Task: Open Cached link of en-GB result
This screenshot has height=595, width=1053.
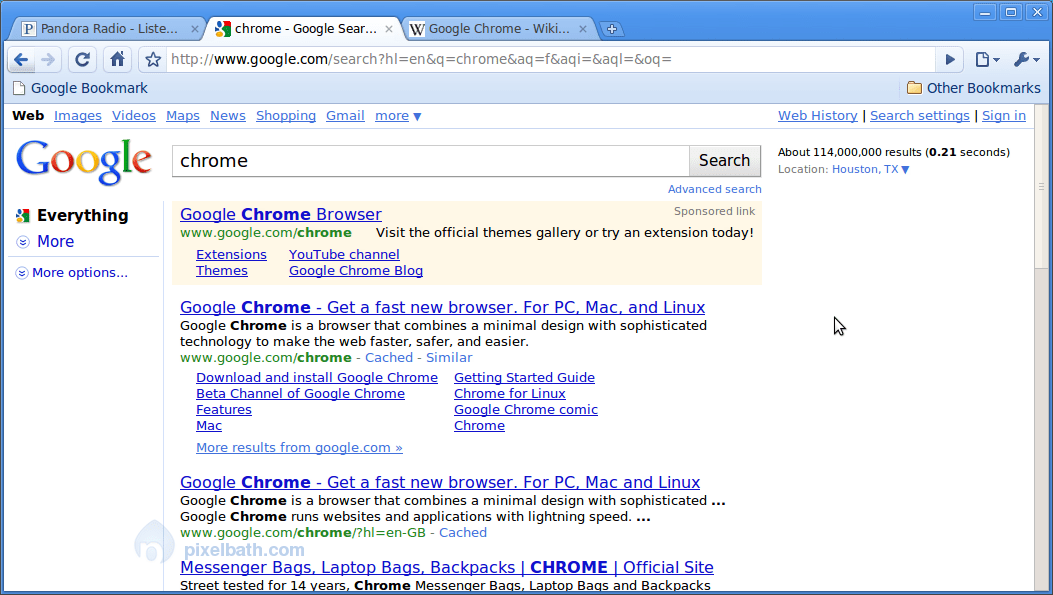Action: [463, 533]
